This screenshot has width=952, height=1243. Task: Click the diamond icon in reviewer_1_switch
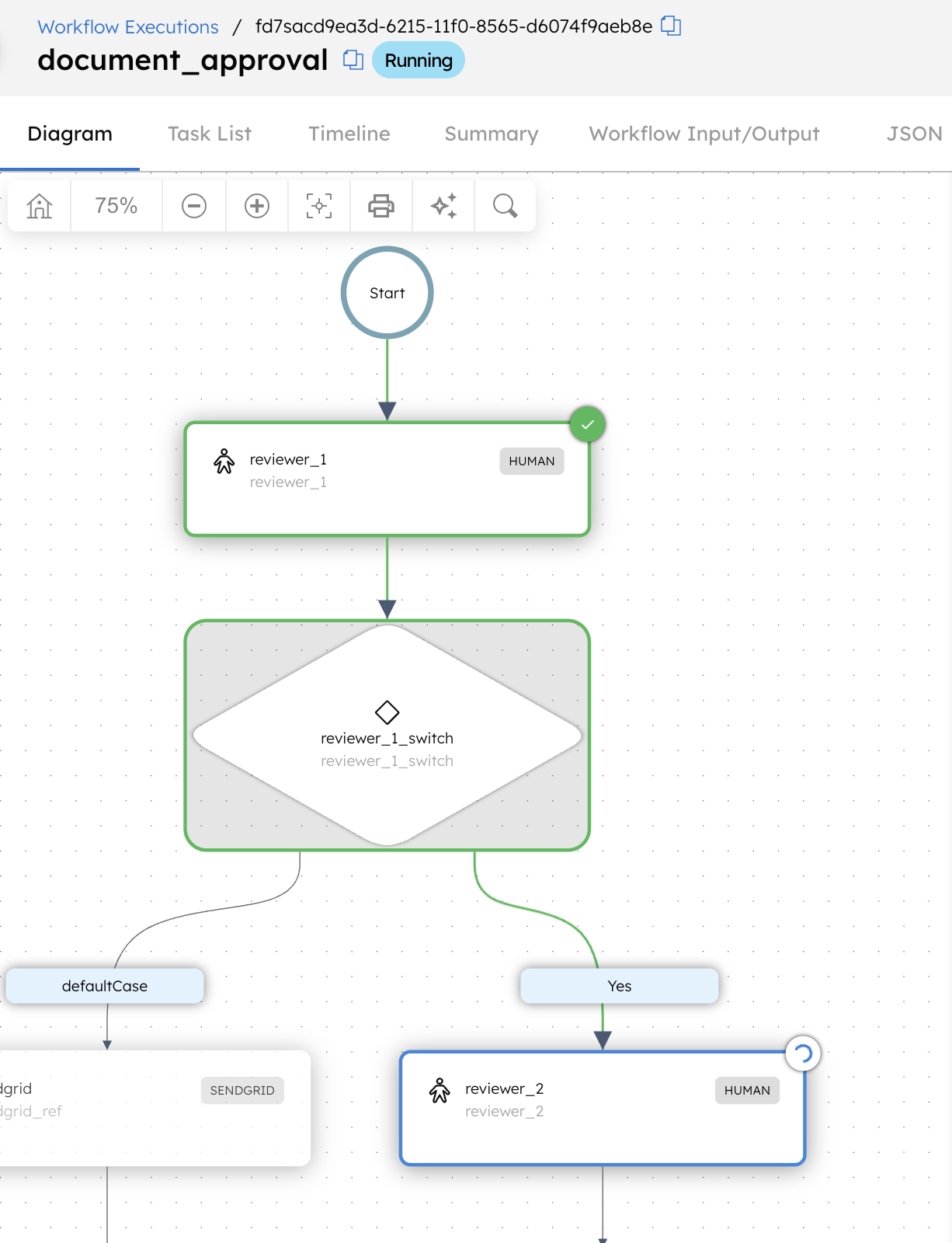pos(387,712)
